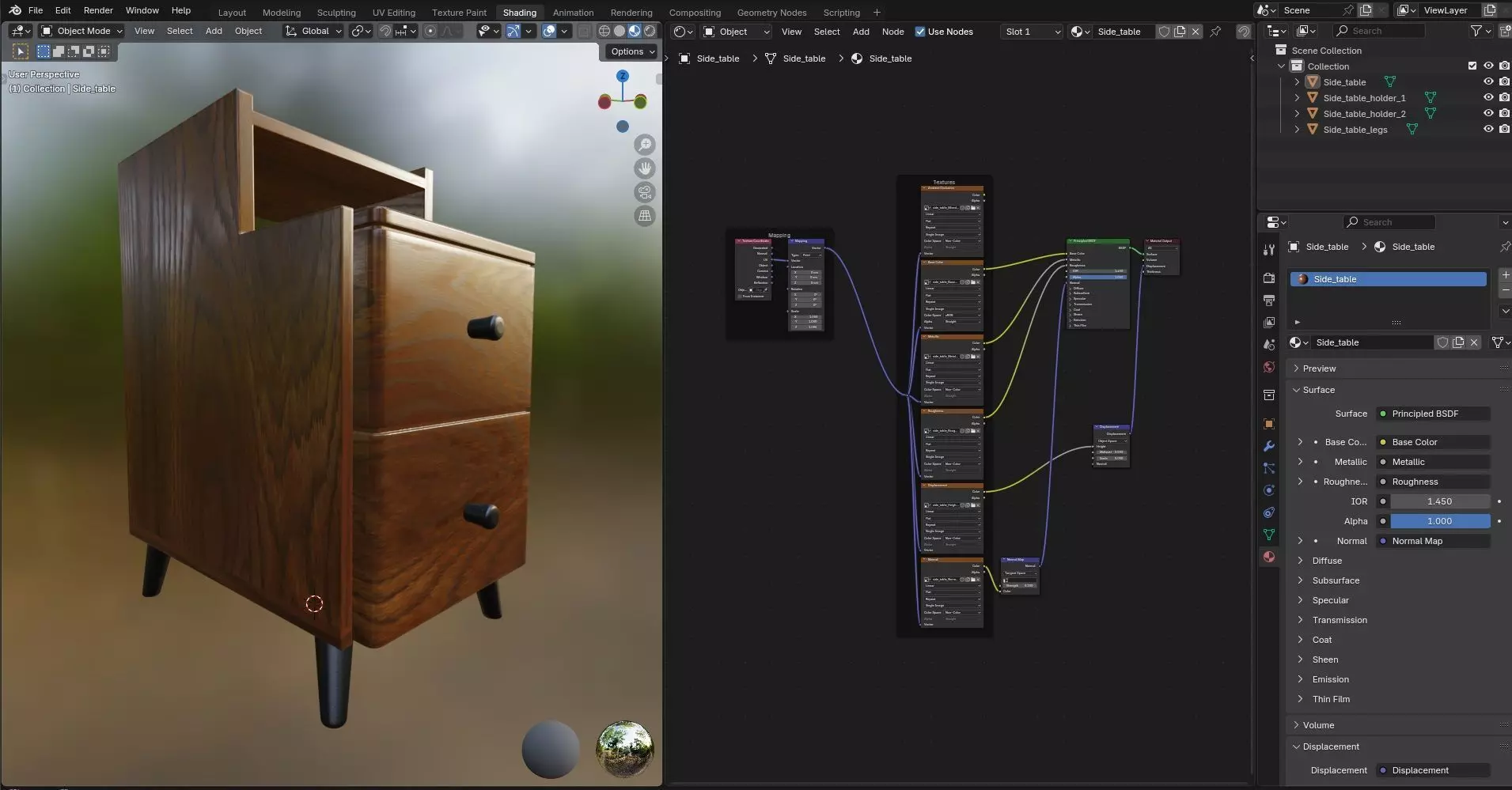
Task: Open the Object Constraints properties tab
Action: [x=1269, y=512]
